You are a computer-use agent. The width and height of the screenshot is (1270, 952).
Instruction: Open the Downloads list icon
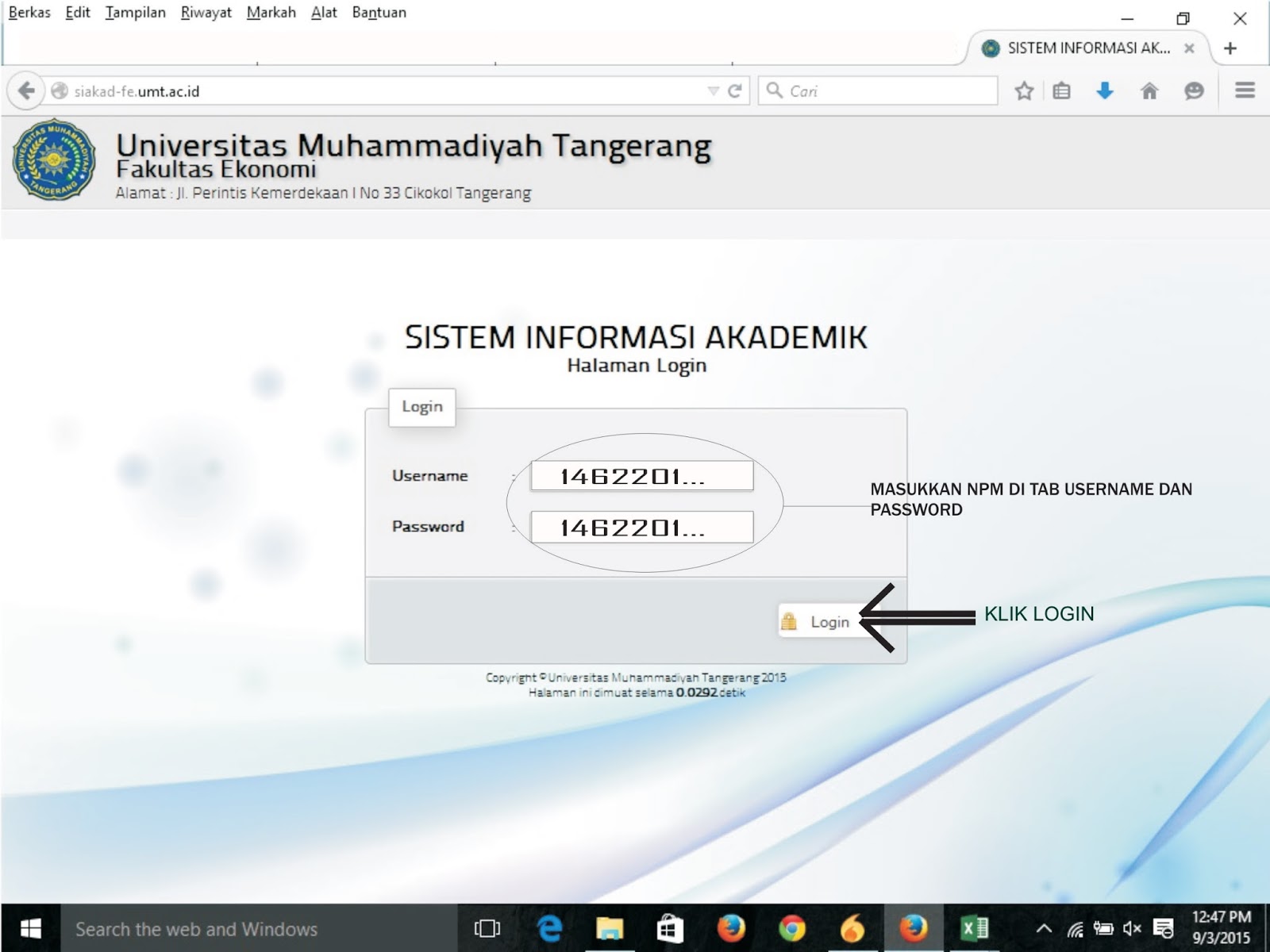pyautogui.click(x=1103, y=90)
